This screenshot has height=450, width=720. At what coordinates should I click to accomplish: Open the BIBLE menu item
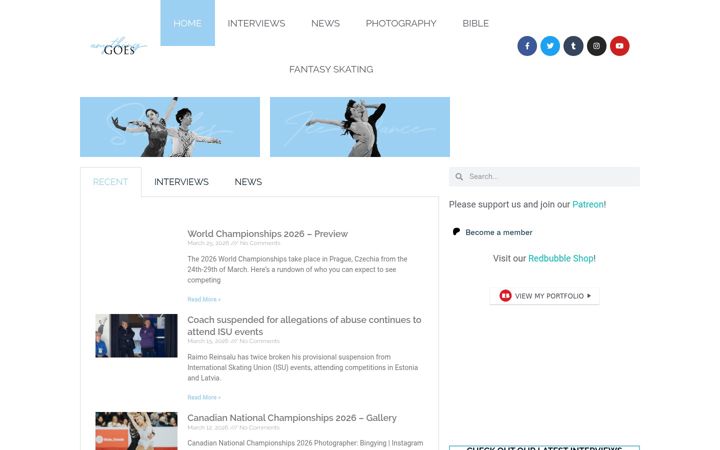pos(475,23)
